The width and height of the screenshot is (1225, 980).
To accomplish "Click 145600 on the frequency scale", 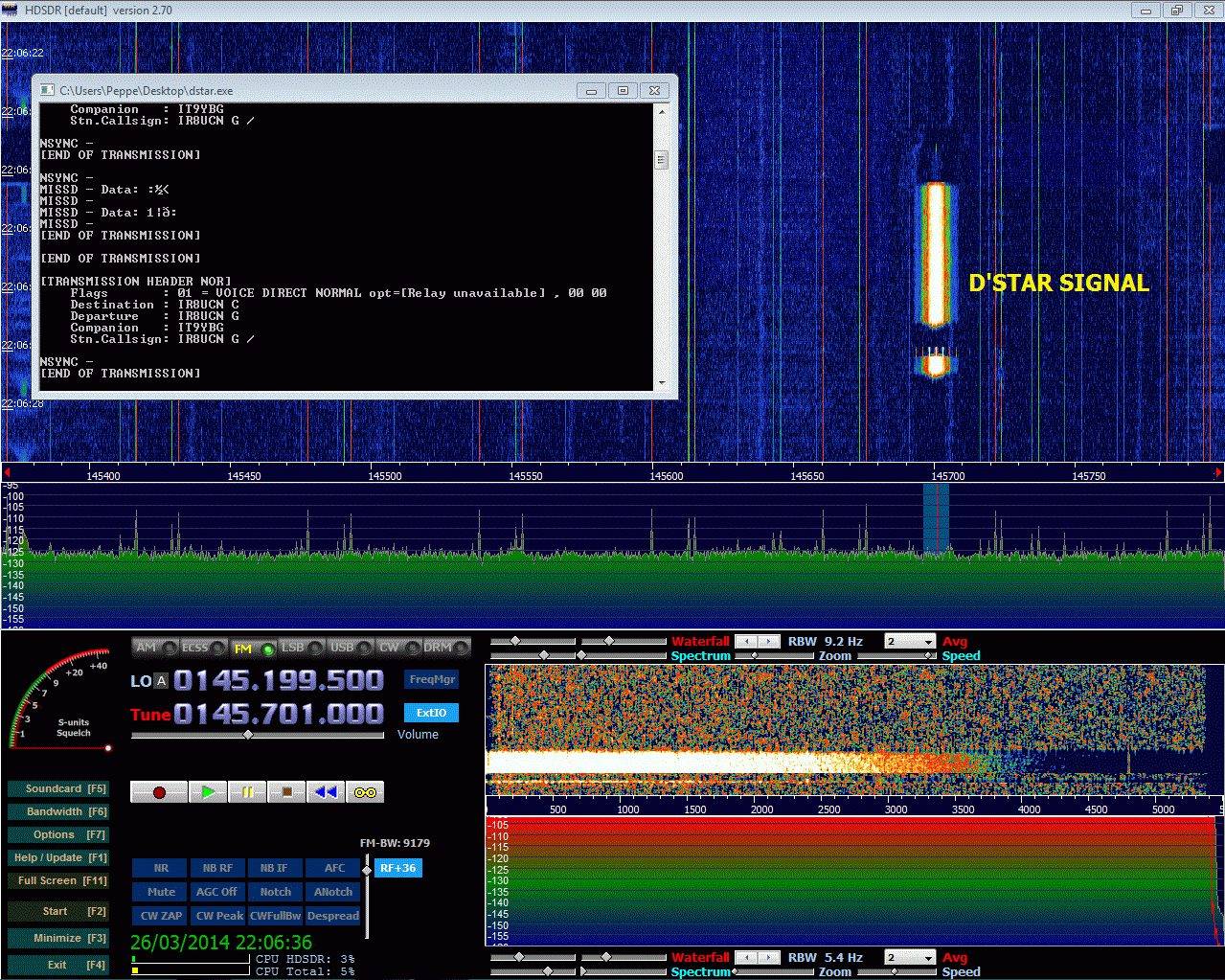I will click(667, 476).
